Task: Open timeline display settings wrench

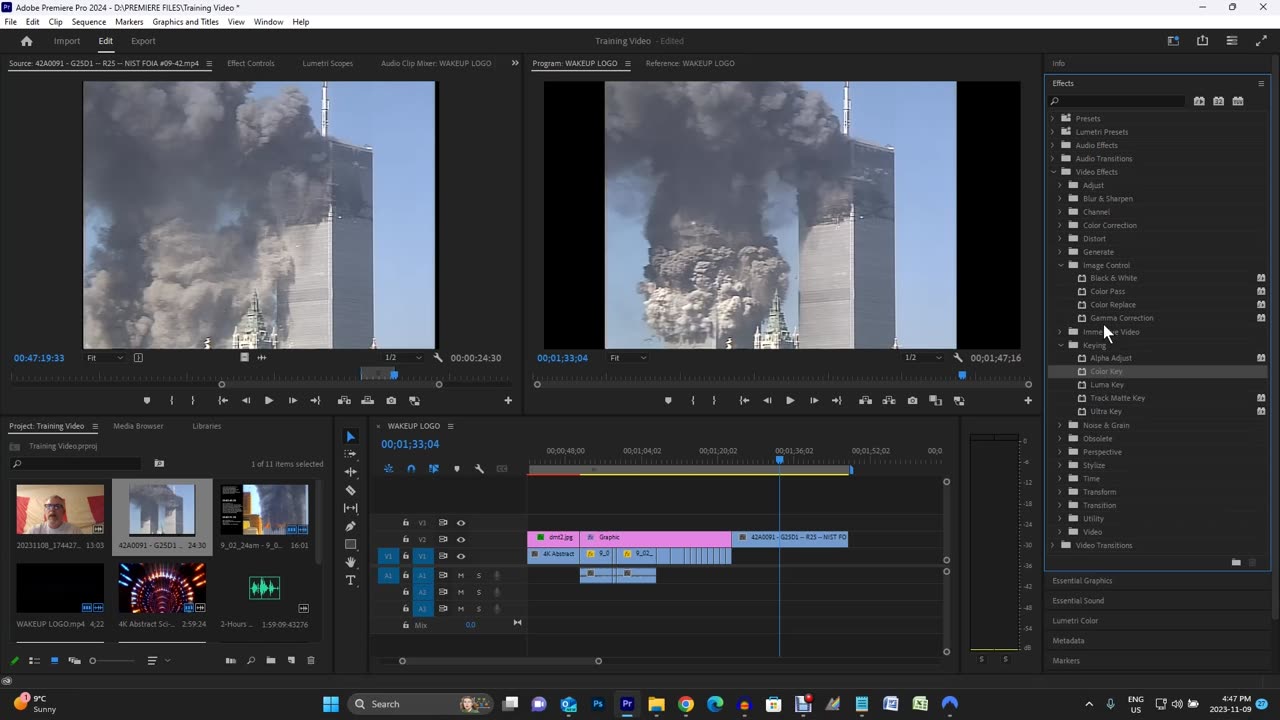Action: point(479,469)
